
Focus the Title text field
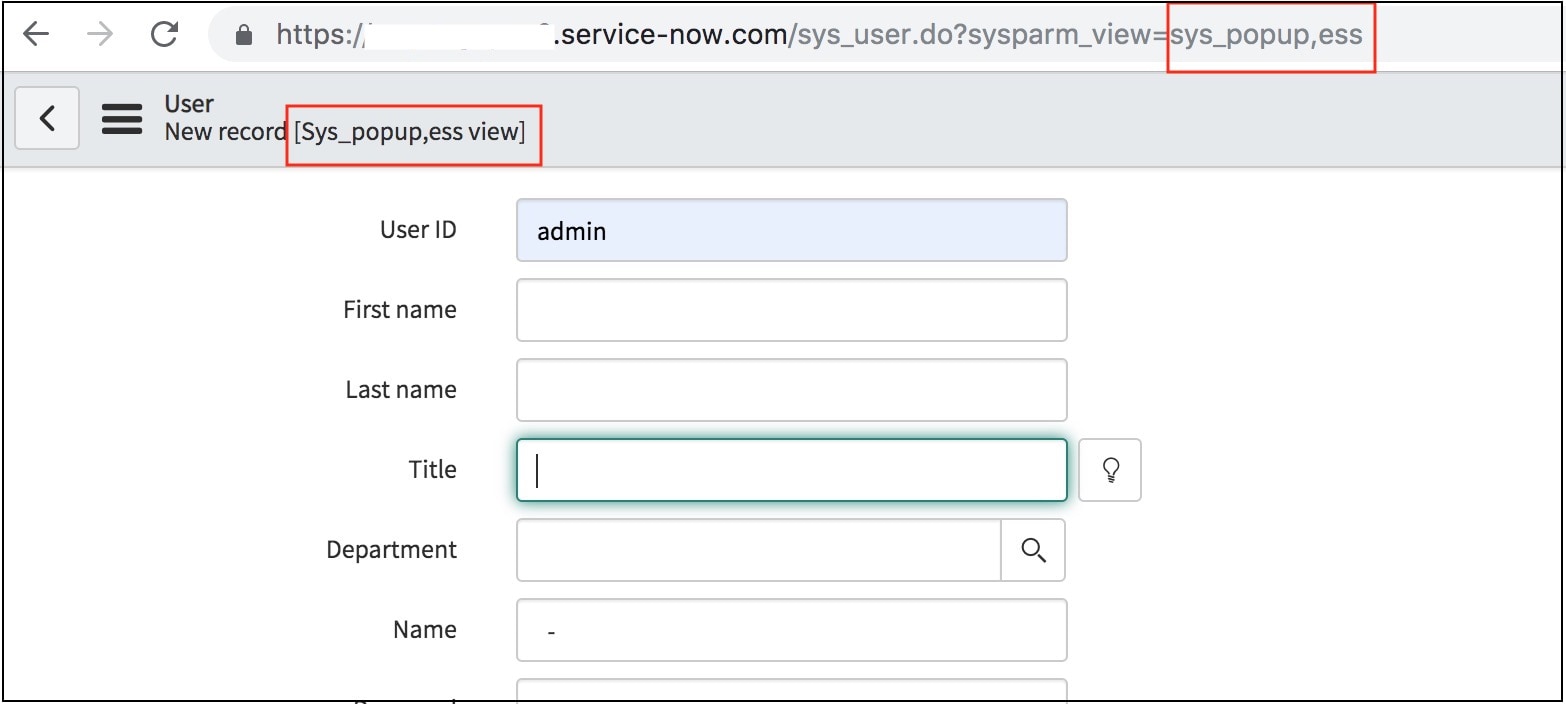point(790,469)
